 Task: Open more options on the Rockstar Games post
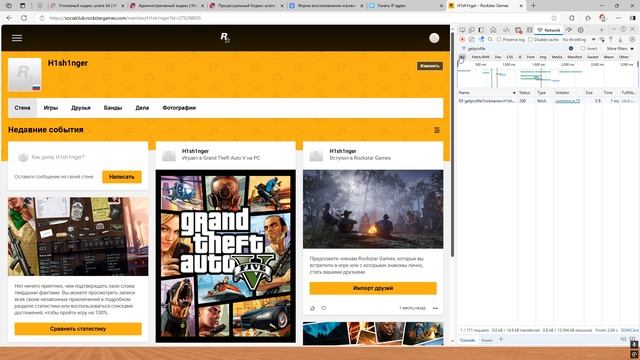coord(435,308)
